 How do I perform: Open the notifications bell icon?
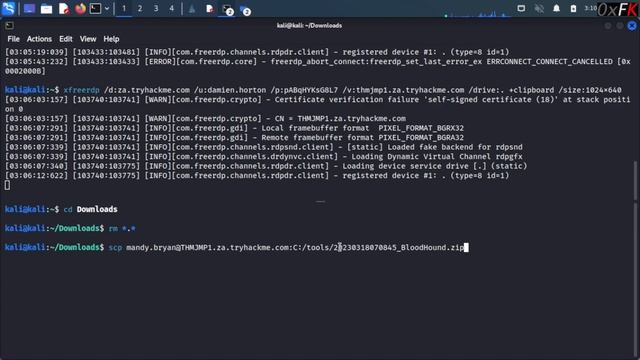pos(556,8)
